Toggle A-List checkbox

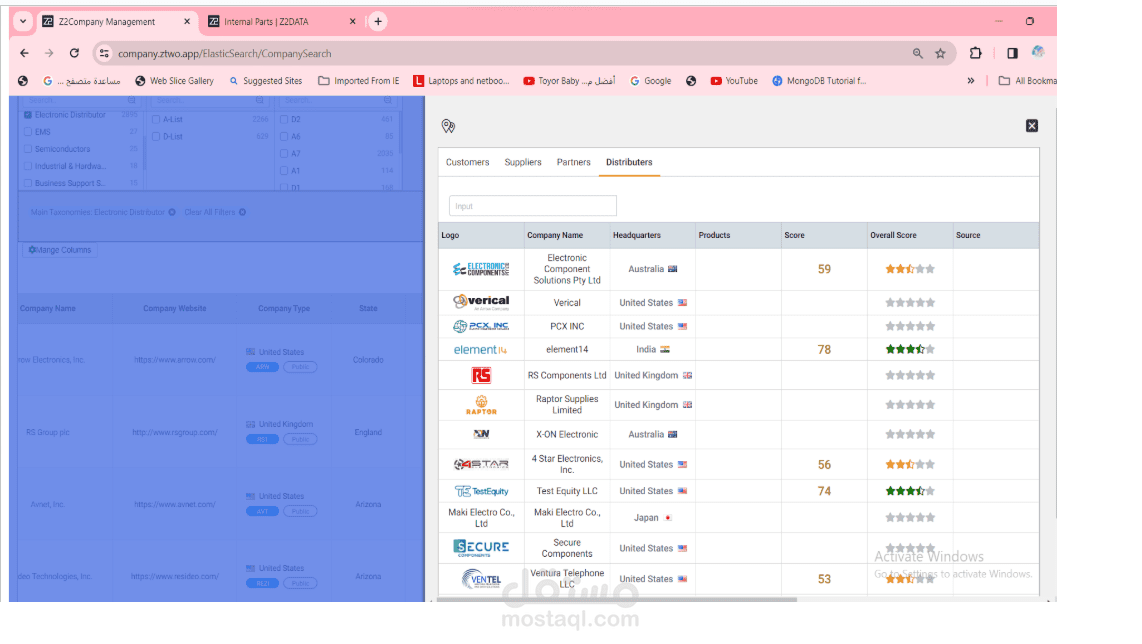[x=156, y=119]
